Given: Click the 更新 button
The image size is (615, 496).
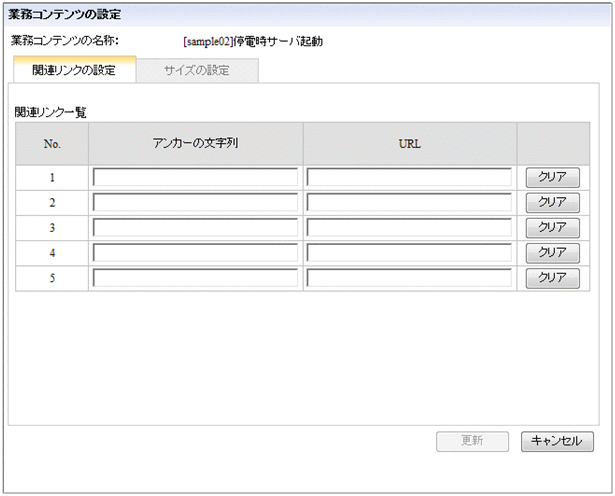Looking at the screenshot, I should pos(472,441).
